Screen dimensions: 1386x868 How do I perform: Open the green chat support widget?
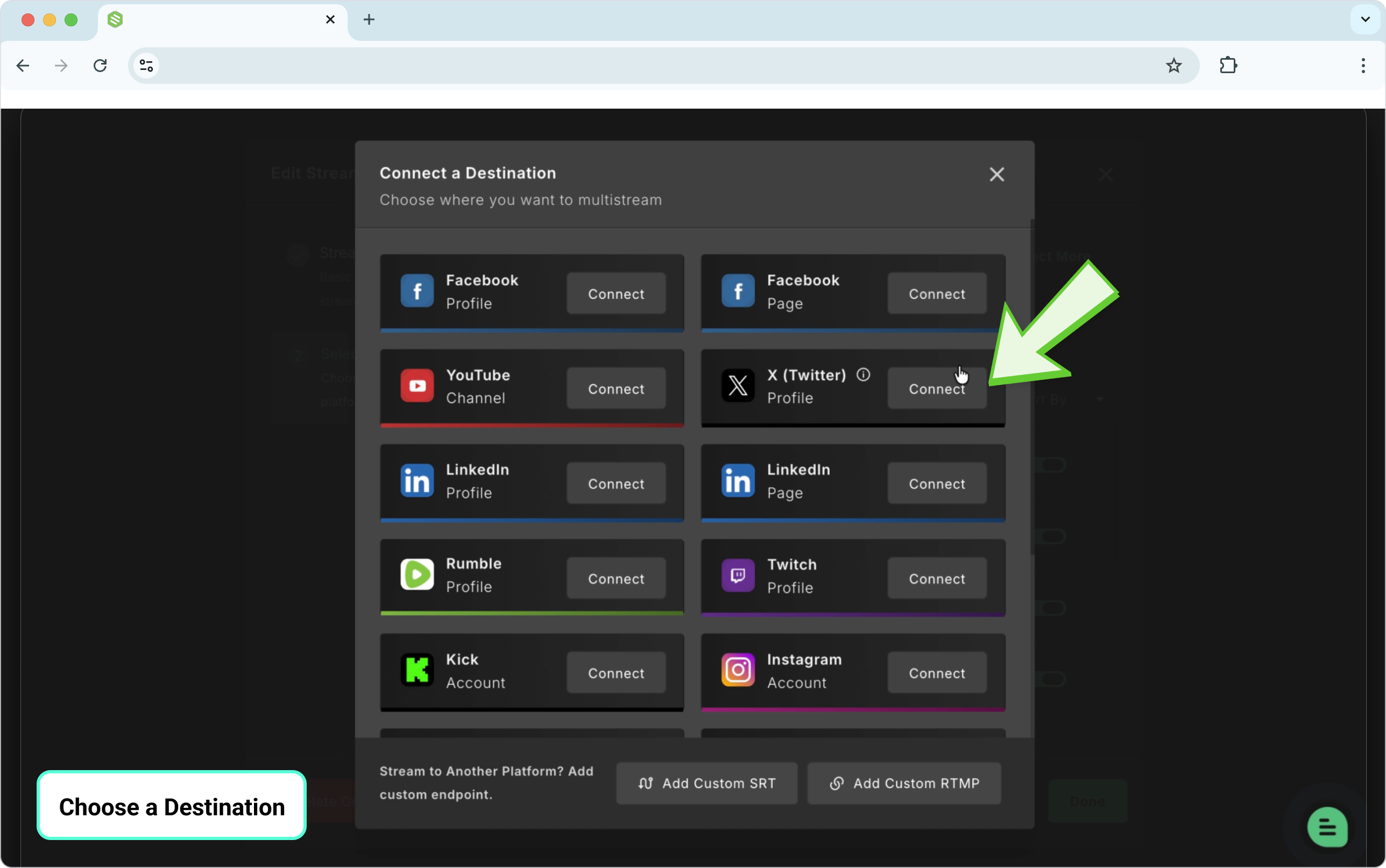(1327, 827)
